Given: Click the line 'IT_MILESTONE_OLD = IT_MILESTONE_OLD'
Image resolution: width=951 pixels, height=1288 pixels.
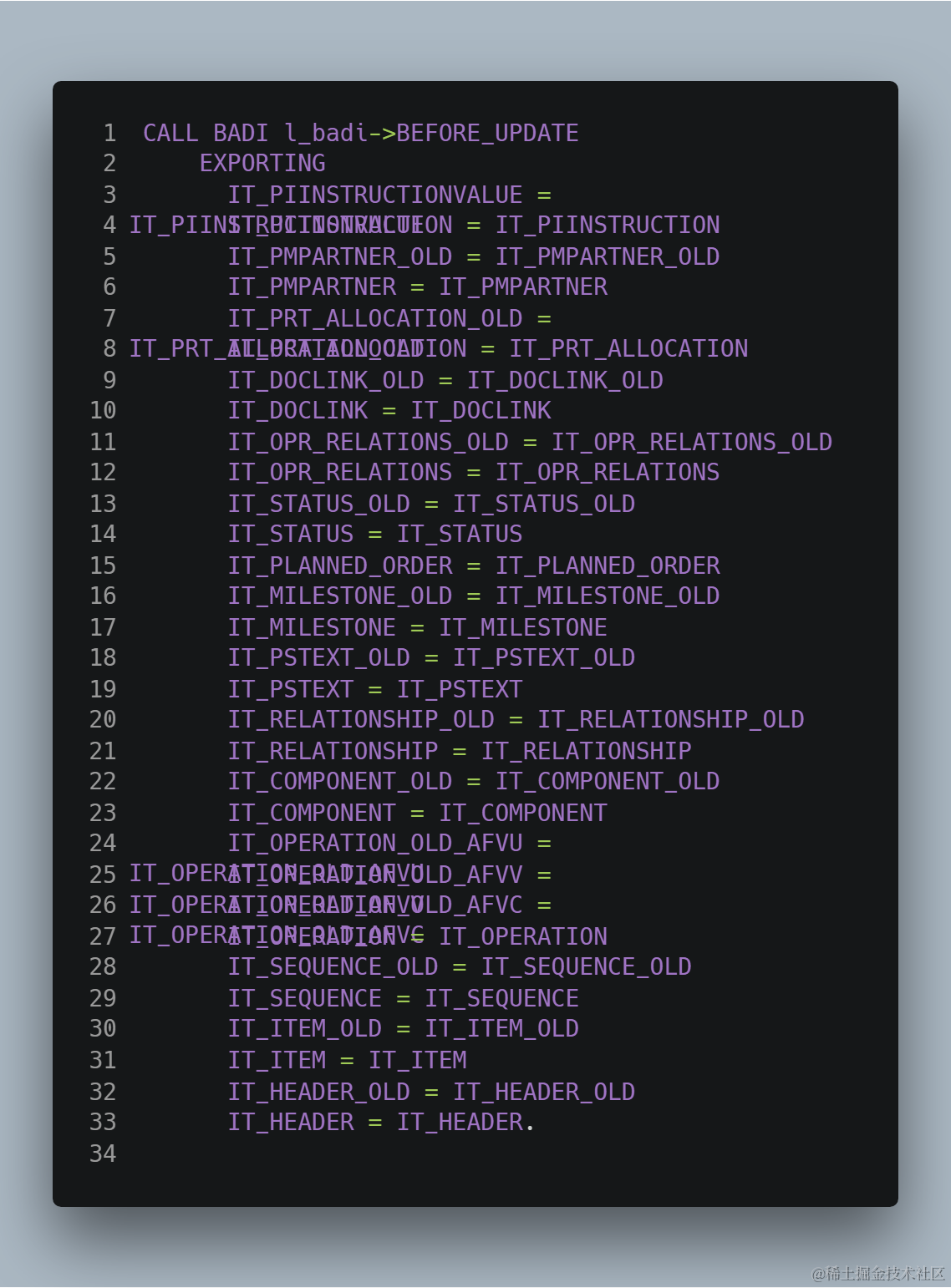Looking at the screenshot, I should tap(474, 596).
